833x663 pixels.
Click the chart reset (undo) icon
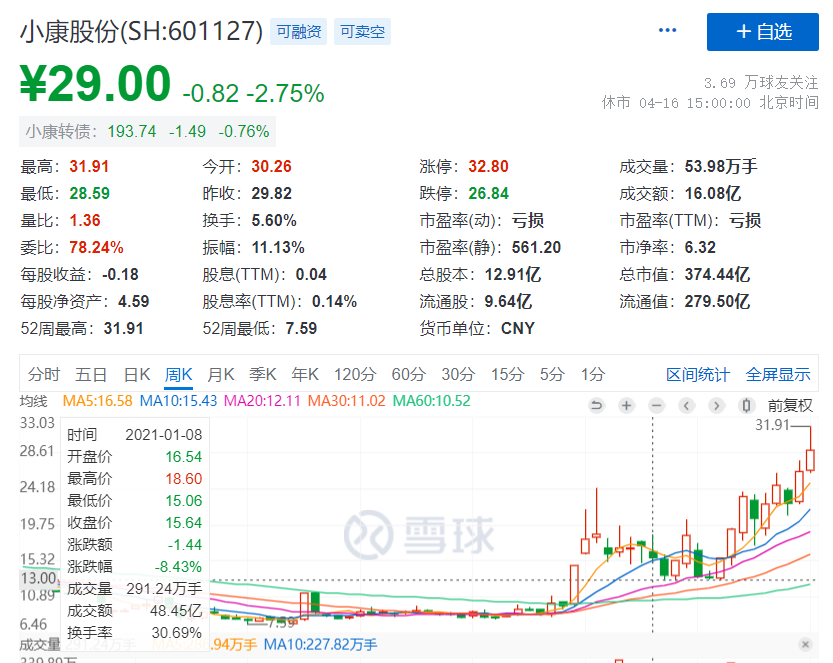point(597,405)
